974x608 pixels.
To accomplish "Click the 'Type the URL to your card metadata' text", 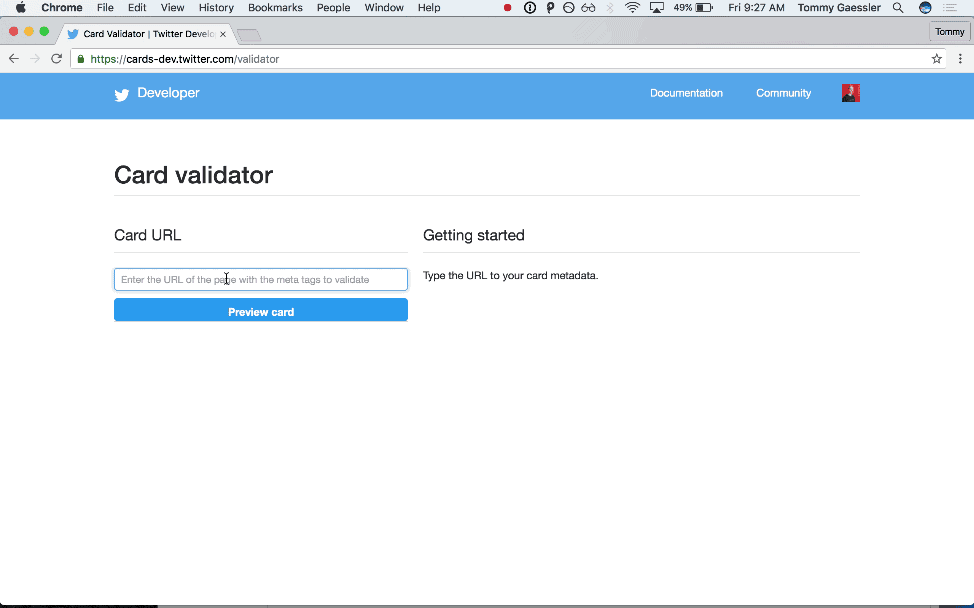I will 511,276.
